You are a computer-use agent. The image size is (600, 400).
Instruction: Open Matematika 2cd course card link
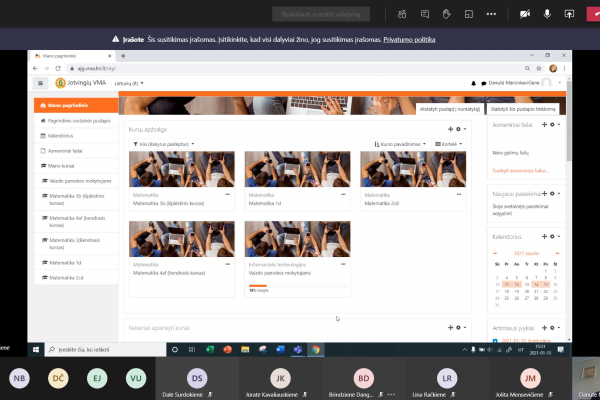(x=382, y=203)
